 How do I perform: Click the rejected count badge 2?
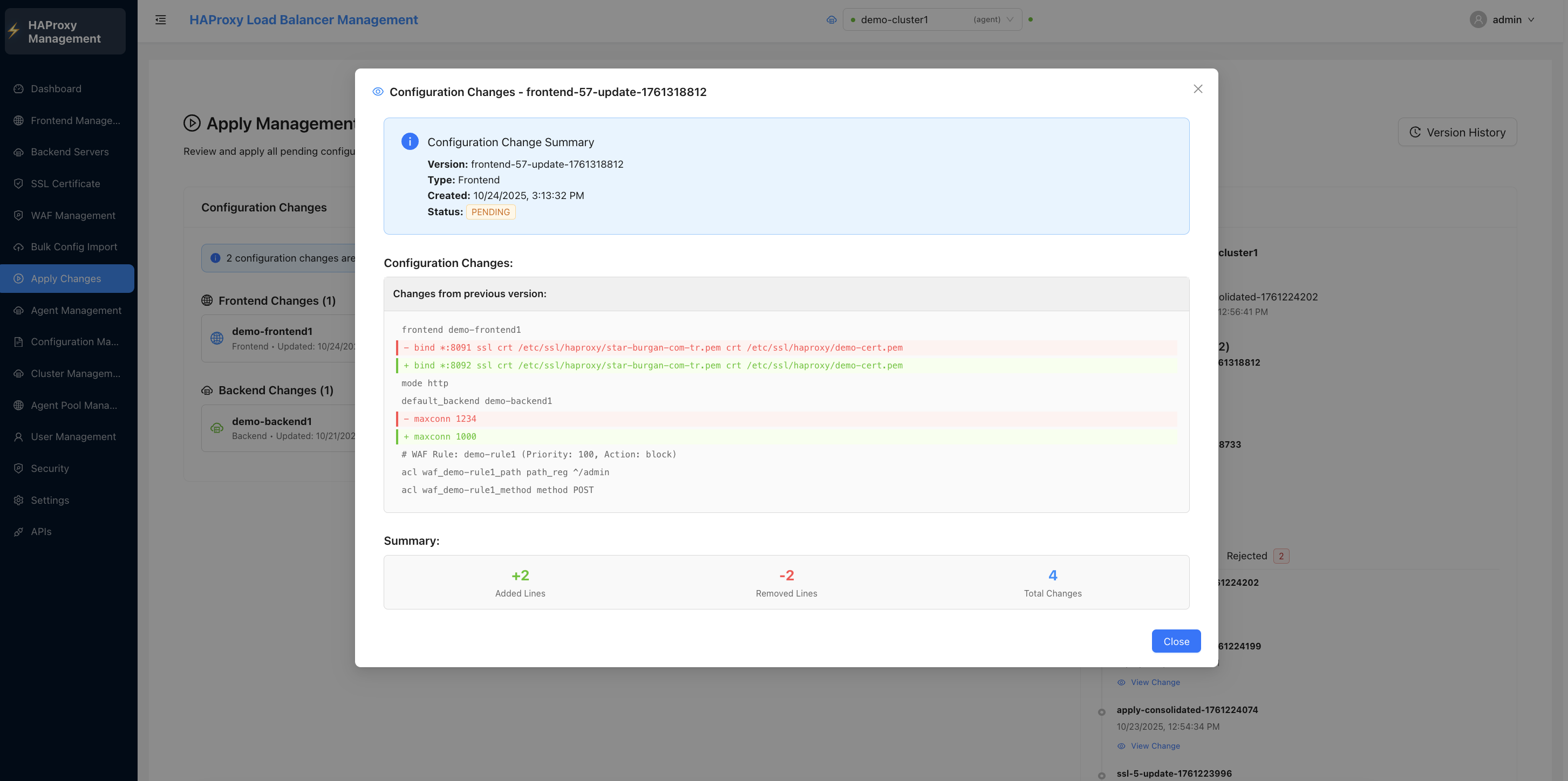click(1281, 556)
